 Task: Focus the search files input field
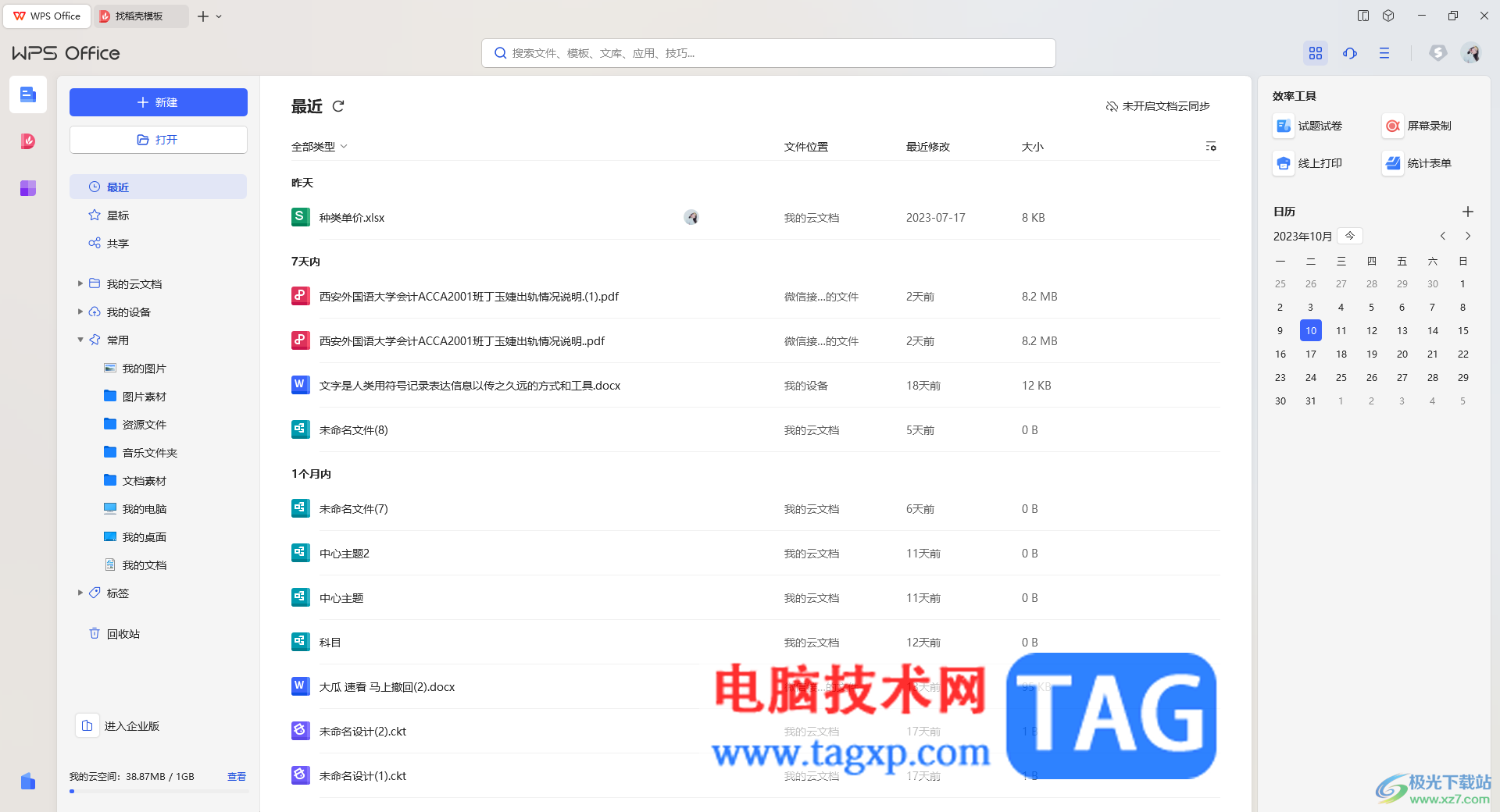click(769, 53)
